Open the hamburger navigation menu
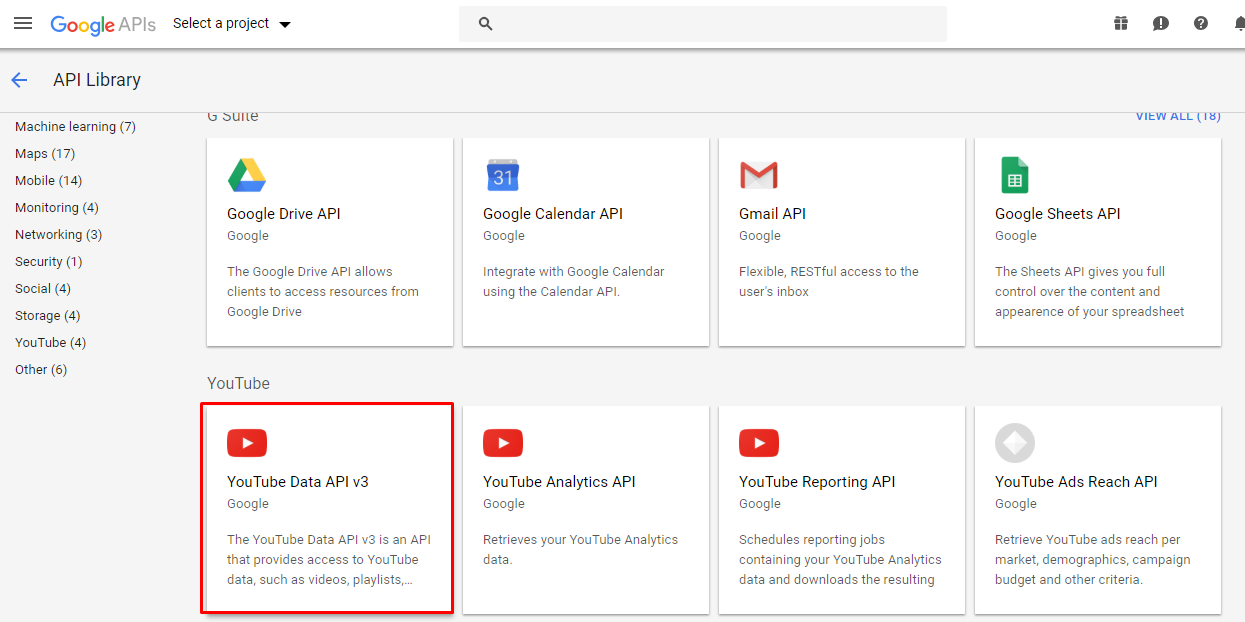The width and height of the screenshot is (1245, 622). click(x=23, y=23)
